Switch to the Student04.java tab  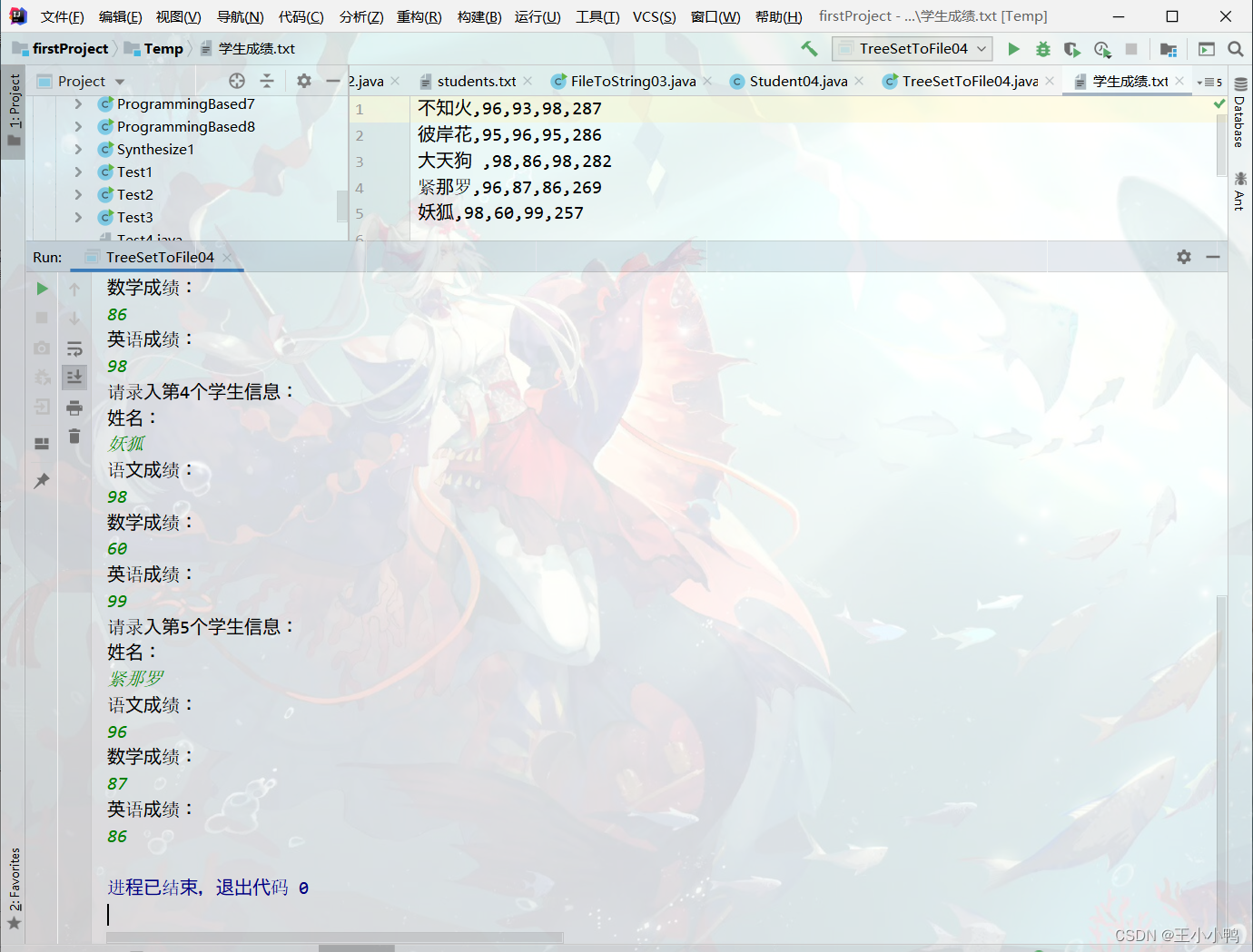[798, 82]
